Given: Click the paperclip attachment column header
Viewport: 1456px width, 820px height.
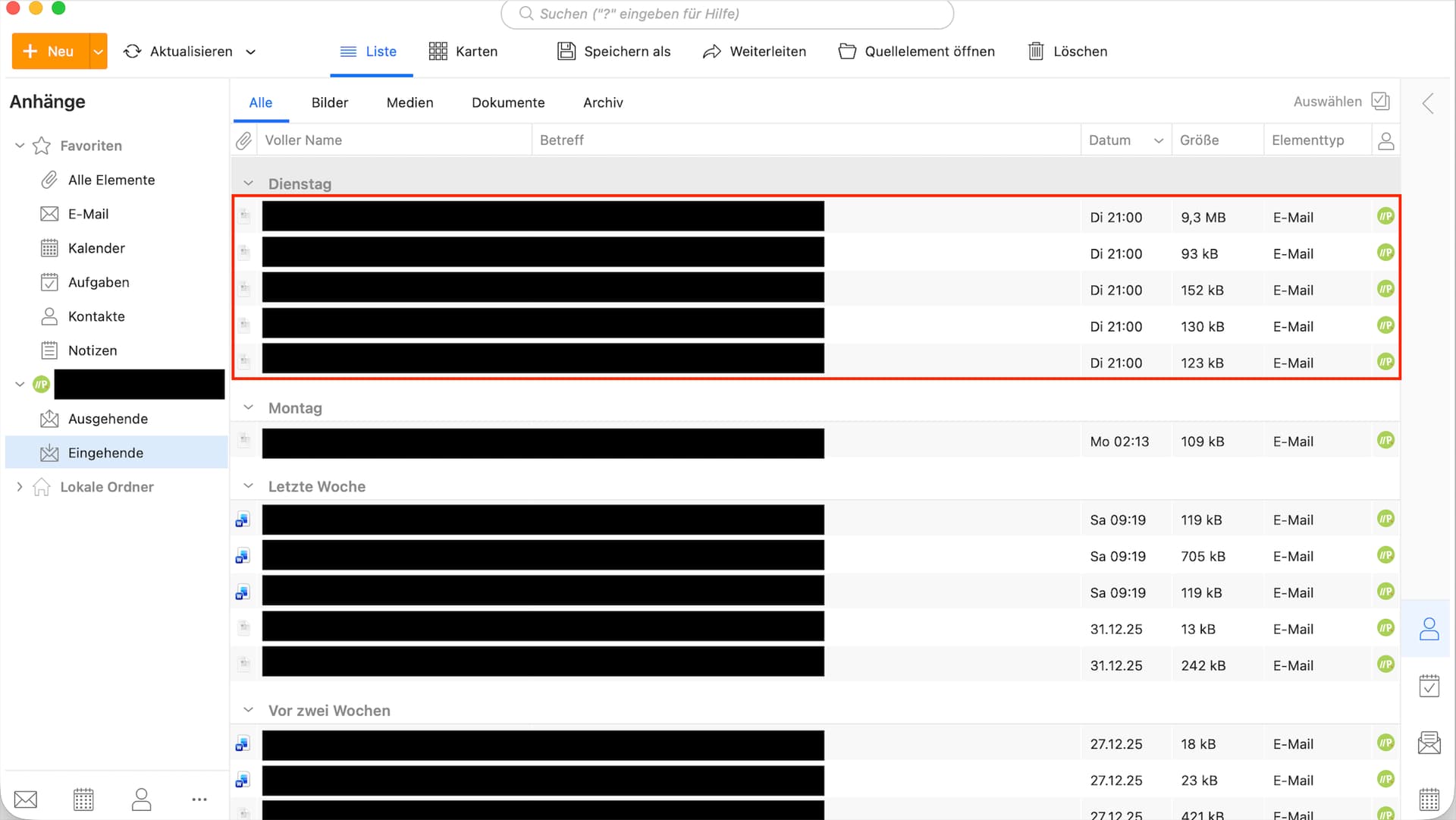Looking at the screenshot, I should pos(243,140).
